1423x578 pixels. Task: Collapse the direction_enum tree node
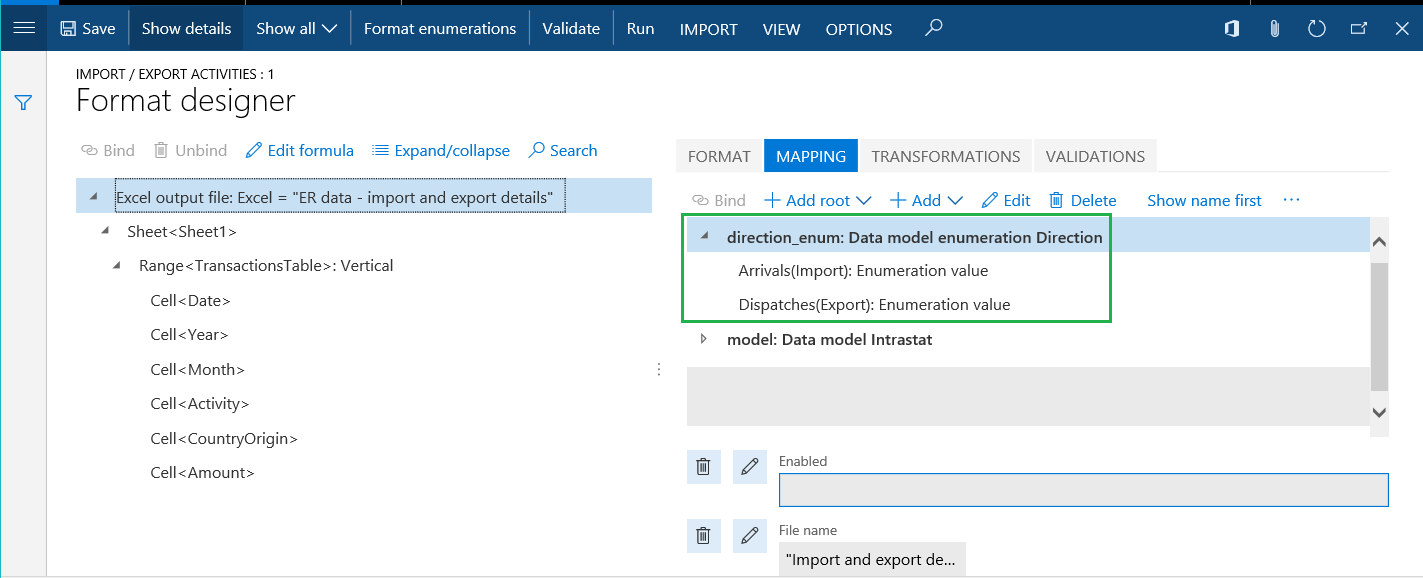(704, 237)
